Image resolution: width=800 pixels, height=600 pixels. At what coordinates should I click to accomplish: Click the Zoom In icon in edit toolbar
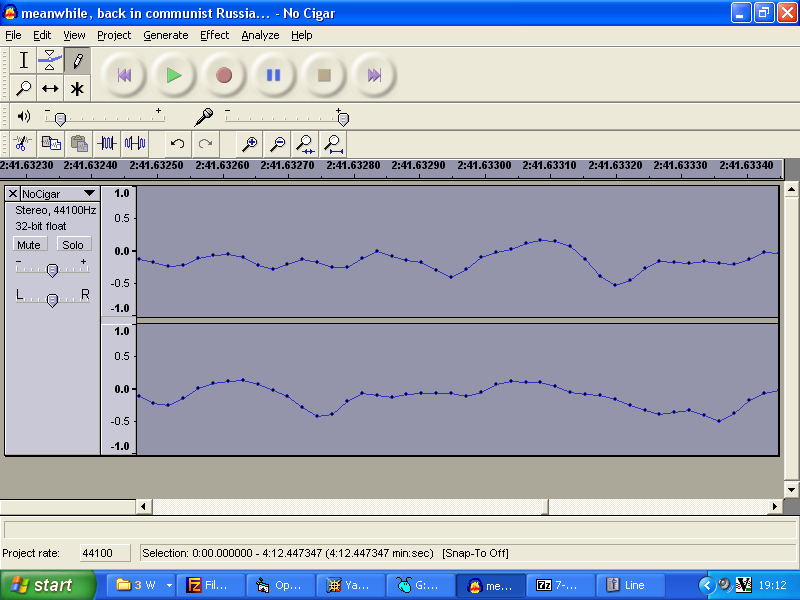point(250,143)
